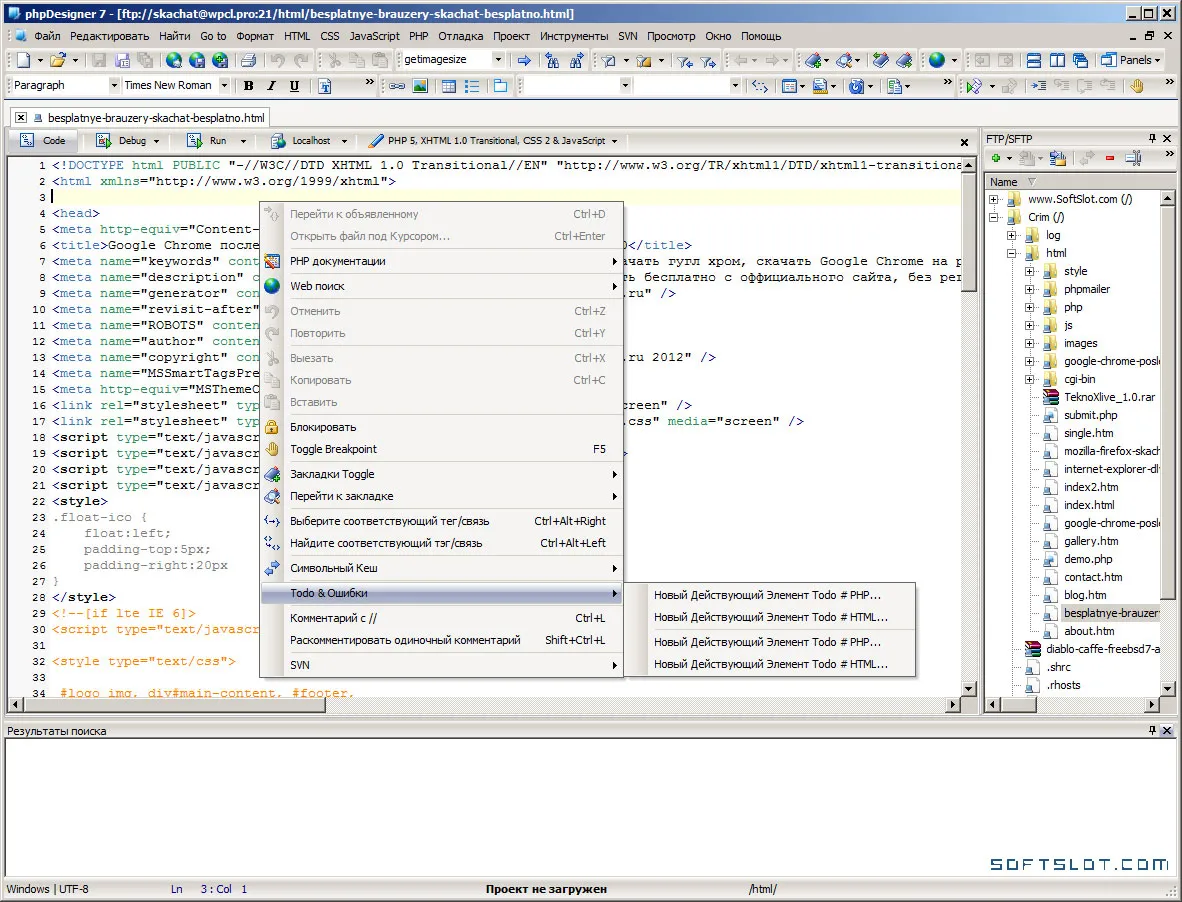Click the print icon in toolbar
Viewport: 1182px width, 902px height.
coord(248,60)
